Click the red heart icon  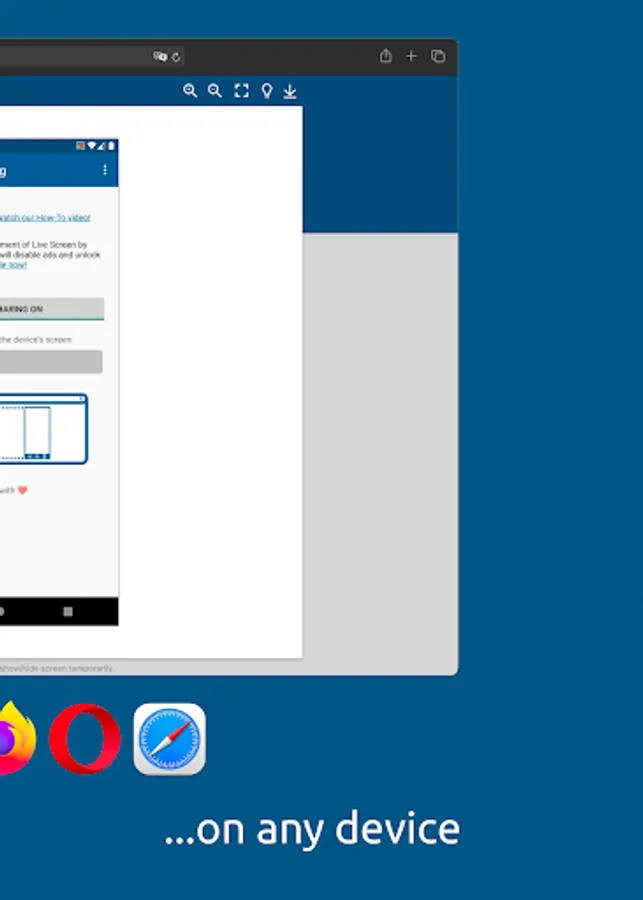point(22,490)
